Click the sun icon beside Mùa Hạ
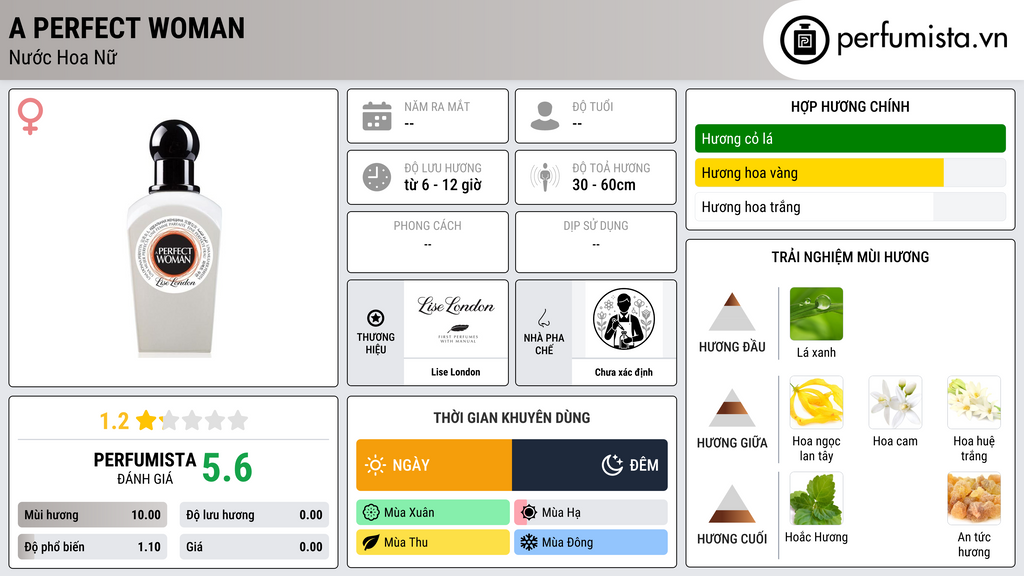 (x=529, y=513)
